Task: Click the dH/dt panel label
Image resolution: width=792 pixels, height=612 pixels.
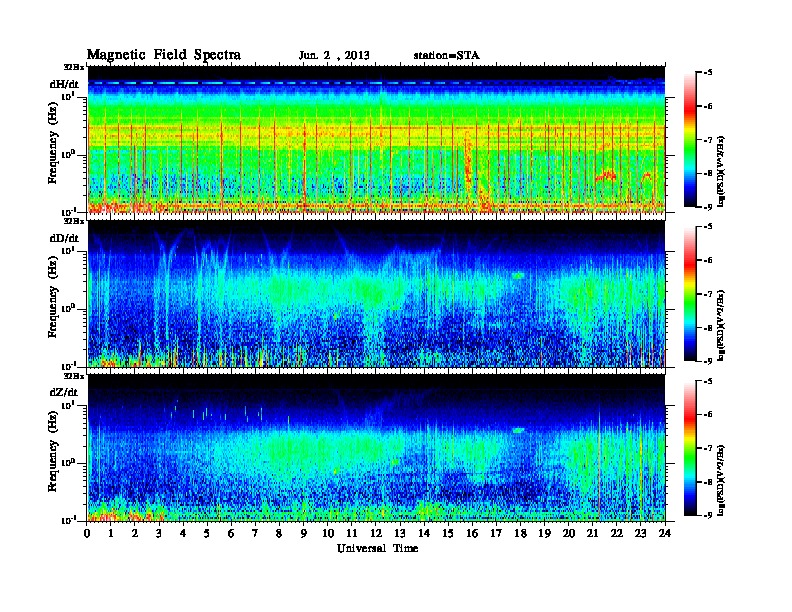Action: point(64,84)
